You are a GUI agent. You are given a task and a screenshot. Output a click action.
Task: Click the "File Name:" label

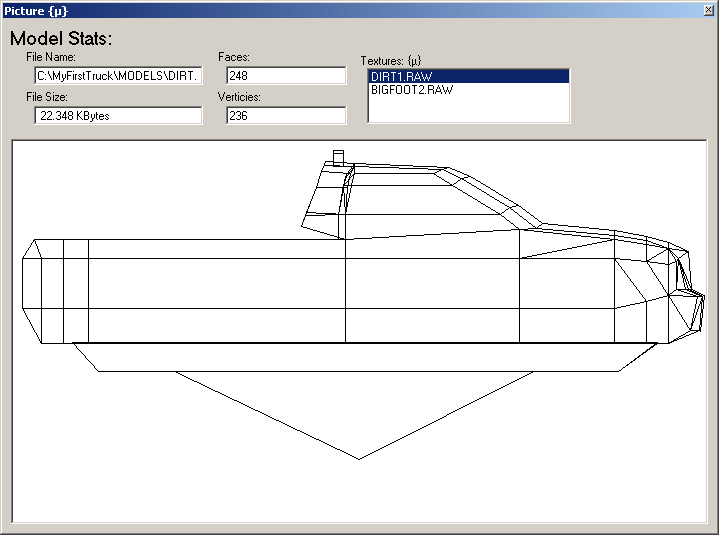click(58, 58)
